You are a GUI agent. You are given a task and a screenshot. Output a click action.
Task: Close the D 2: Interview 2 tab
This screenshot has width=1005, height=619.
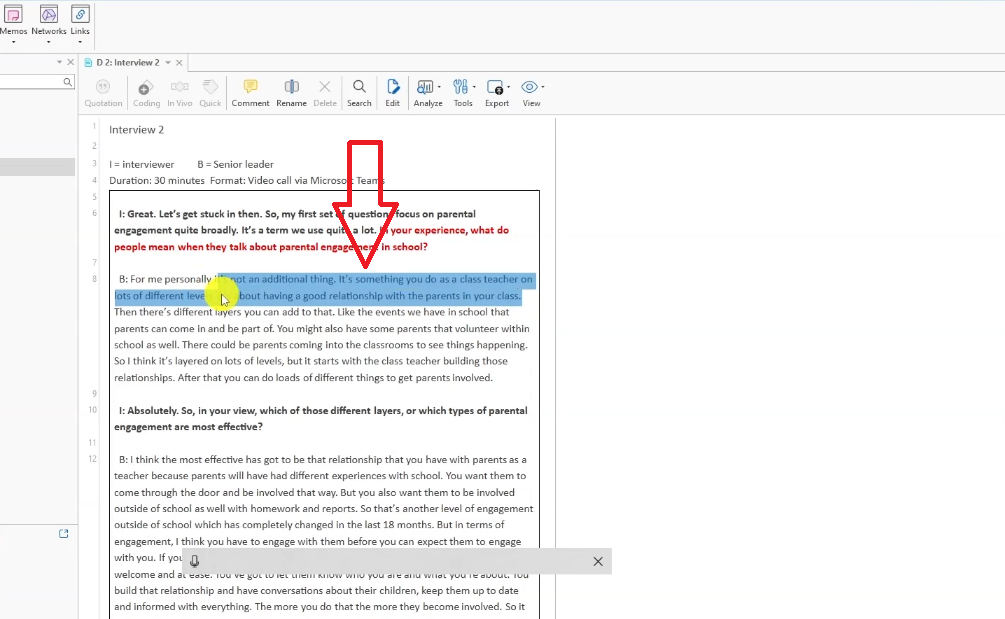tap(180, 63)
